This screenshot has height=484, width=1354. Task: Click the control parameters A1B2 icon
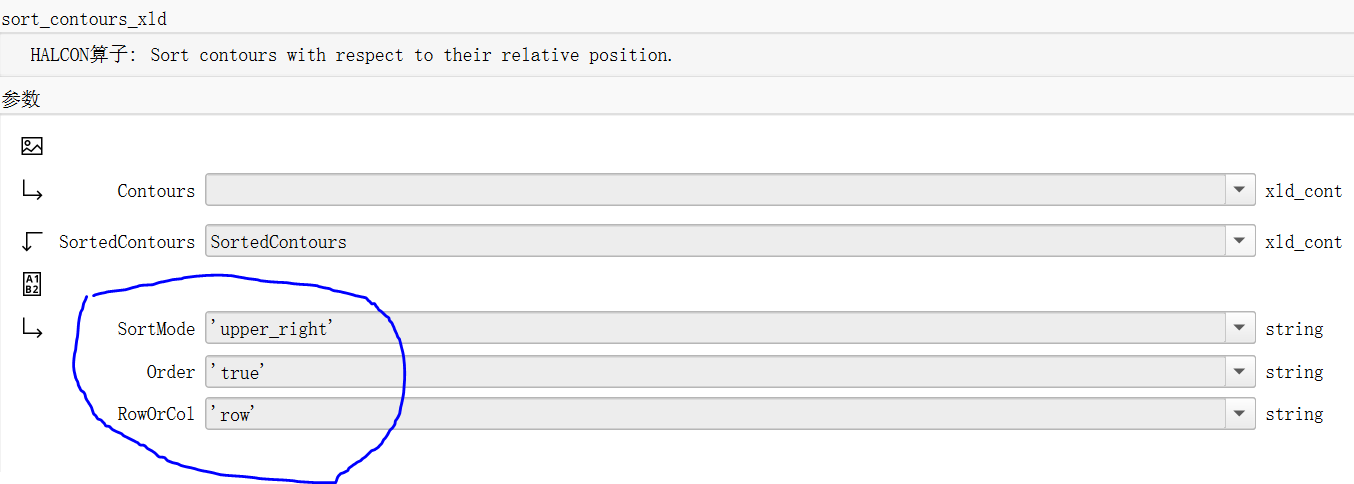[x=32, y=284]
